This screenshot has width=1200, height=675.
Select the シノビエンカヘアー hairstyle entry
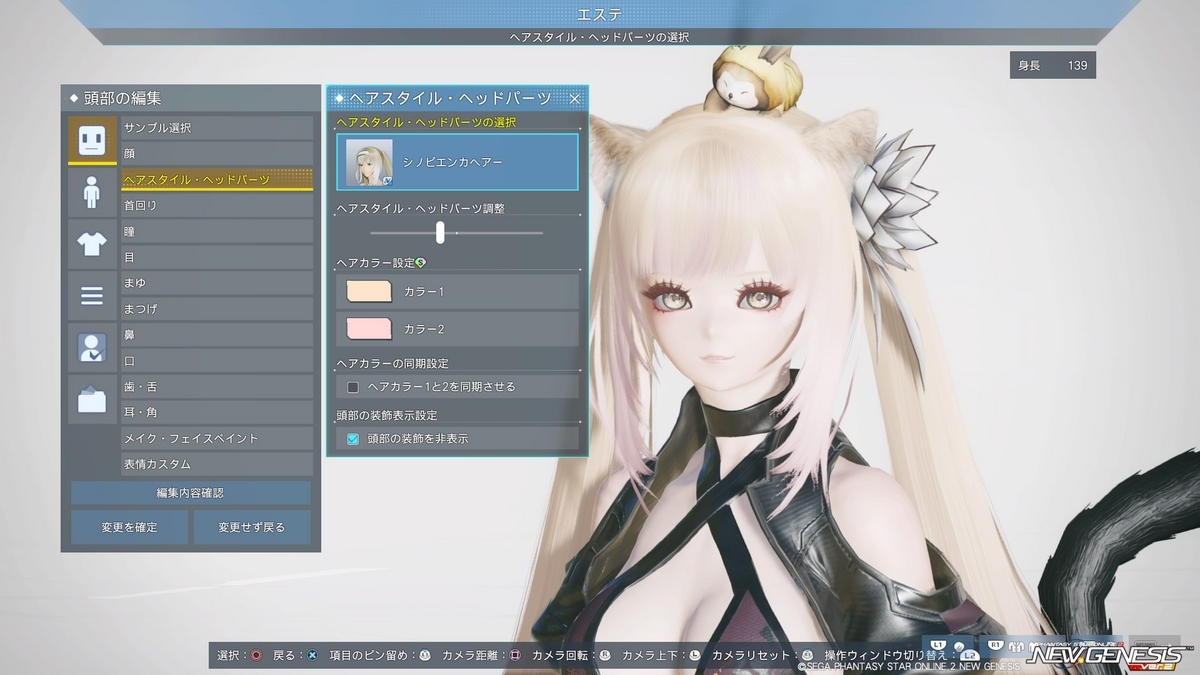[458, 162]
